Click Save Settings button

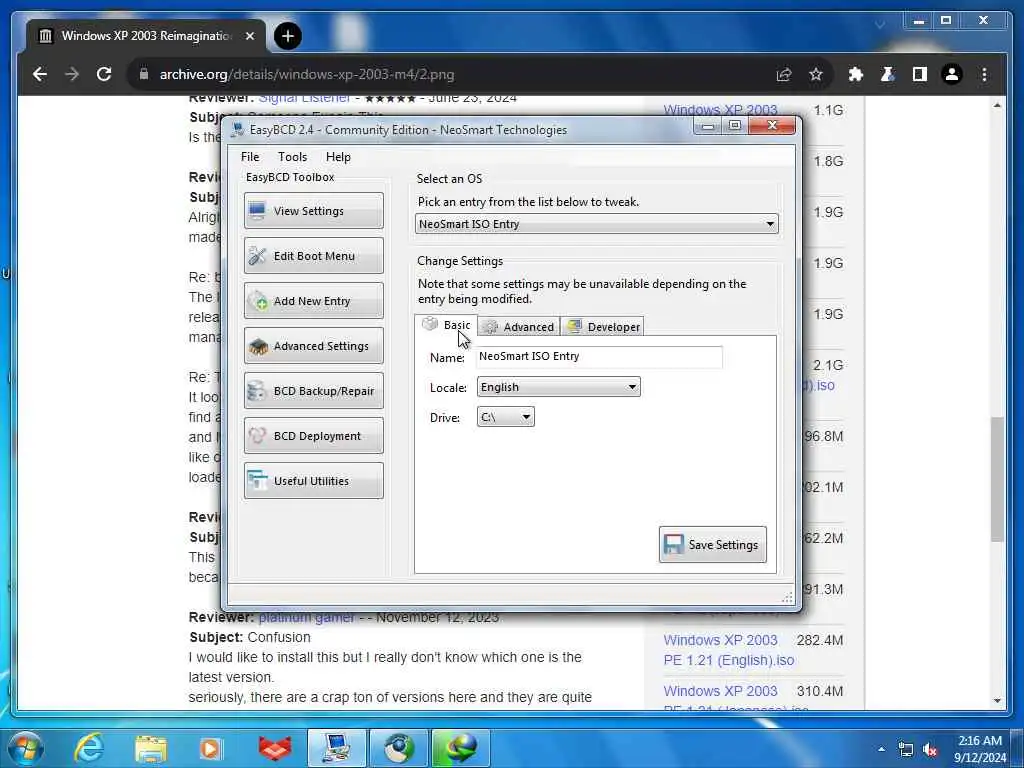(712, 545)
